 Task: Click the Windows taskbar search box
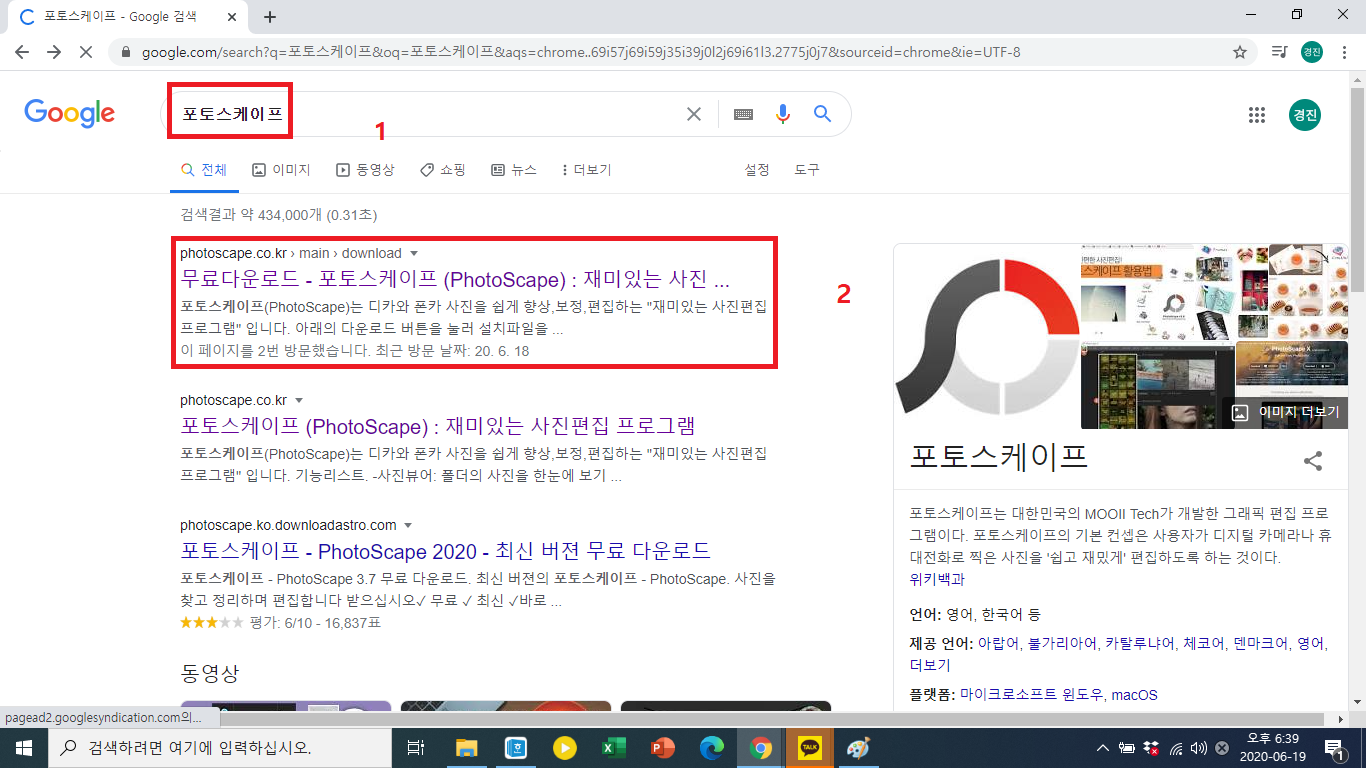[x=220, y=747]
